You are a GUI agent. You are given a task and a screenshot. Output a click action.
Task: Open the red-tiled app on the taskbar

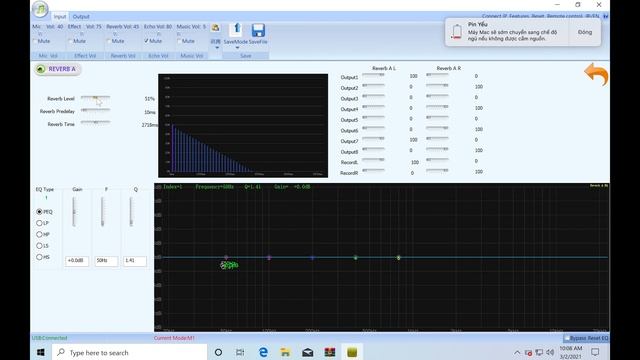tap(330, 352)
